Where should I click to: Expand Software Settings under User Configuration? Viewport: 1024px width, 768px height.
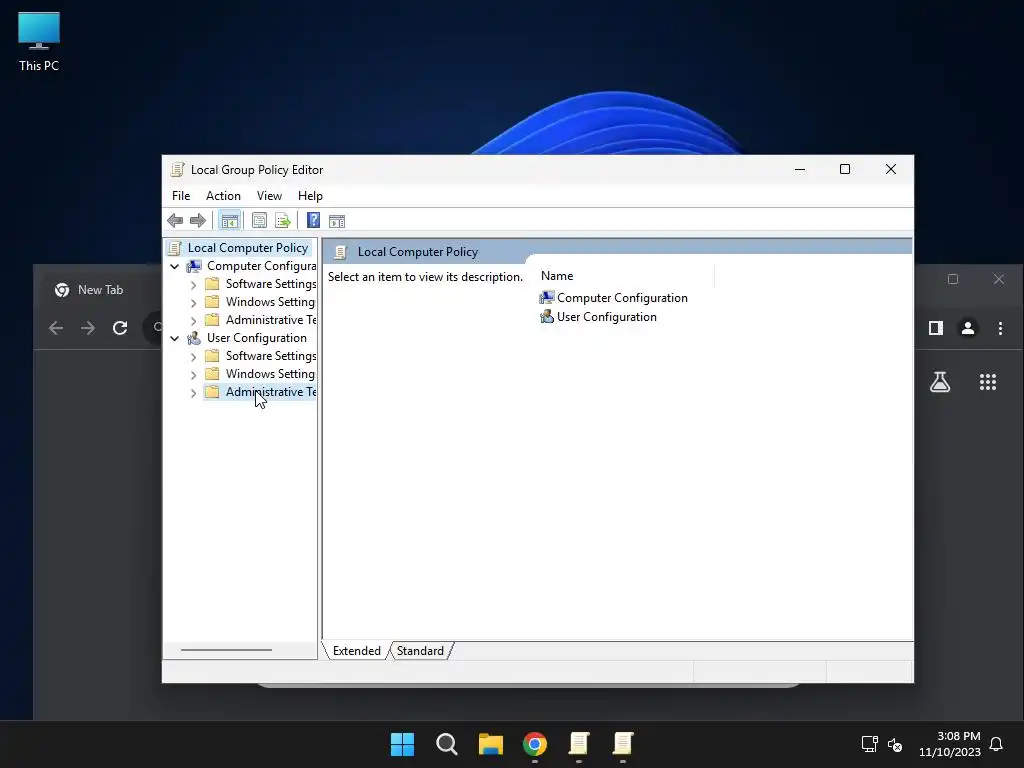click(x=193, y=357)
